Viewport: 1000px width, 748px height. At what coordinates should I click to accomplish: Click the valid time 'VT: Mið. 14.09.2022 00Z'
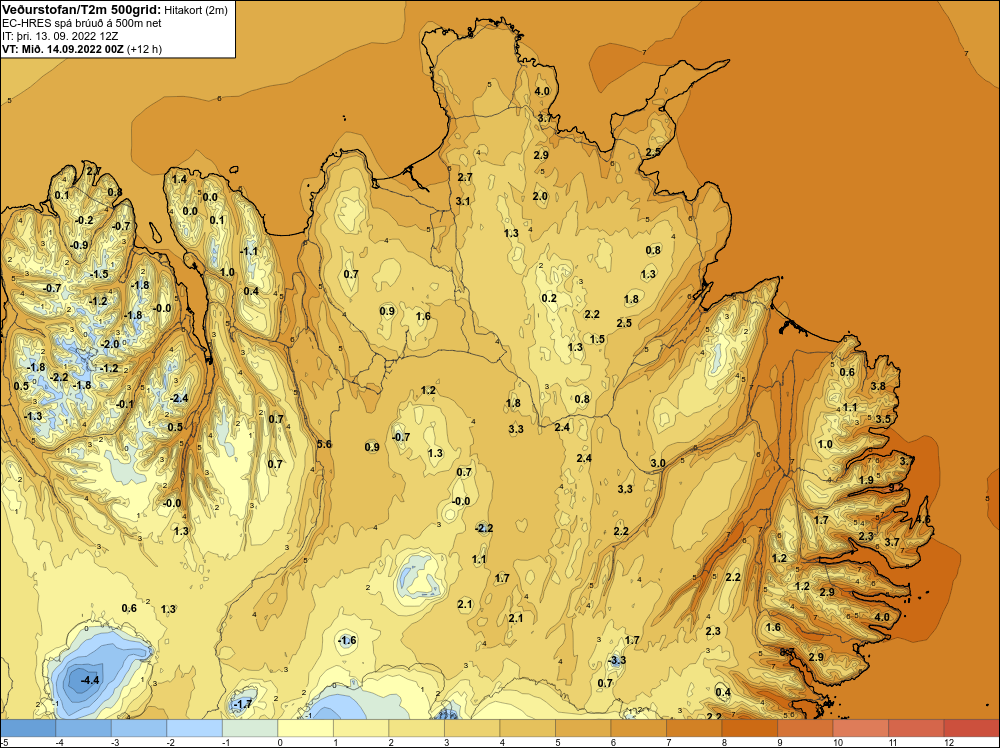pos(63,49)
